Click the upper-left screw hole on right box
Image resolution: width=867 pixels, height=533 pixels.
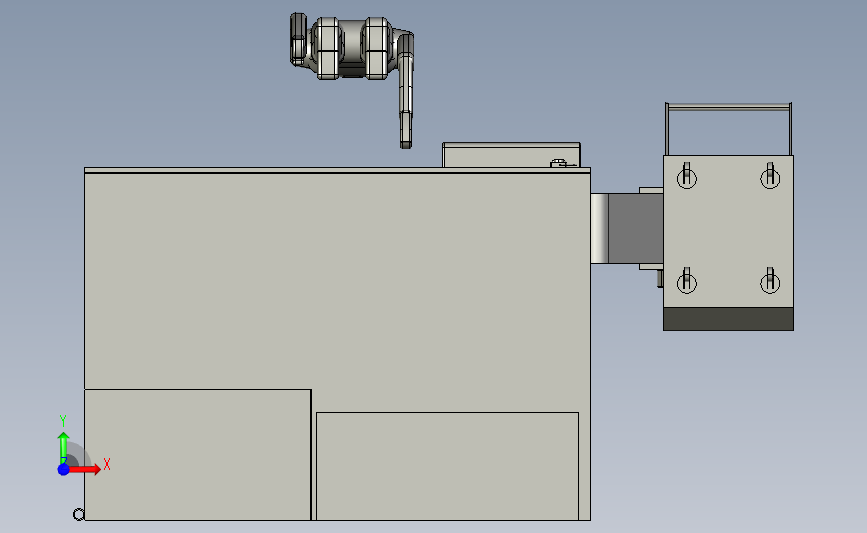[x=687, y=177]
